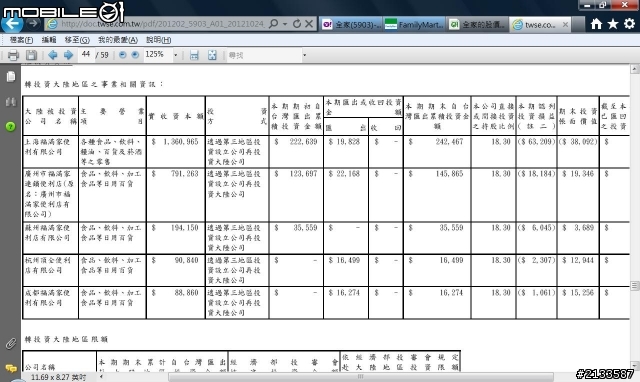The height and width of the screenshot is (382, 640).
Task: Go to previous PDF page arrow
Action: pyautogui.click(x=53, y=55)
